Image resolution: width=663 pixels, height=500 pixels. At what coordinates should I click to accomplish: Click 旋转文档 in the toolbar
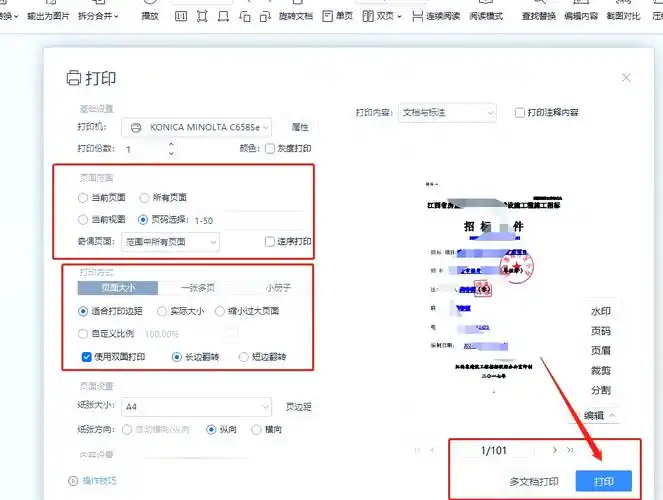click(296, 16)
